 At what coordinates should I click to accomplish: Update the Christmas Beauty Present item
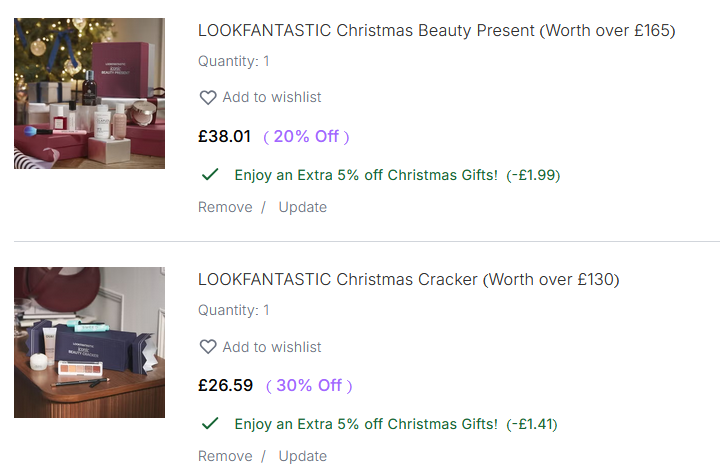(x=302, y=207)
